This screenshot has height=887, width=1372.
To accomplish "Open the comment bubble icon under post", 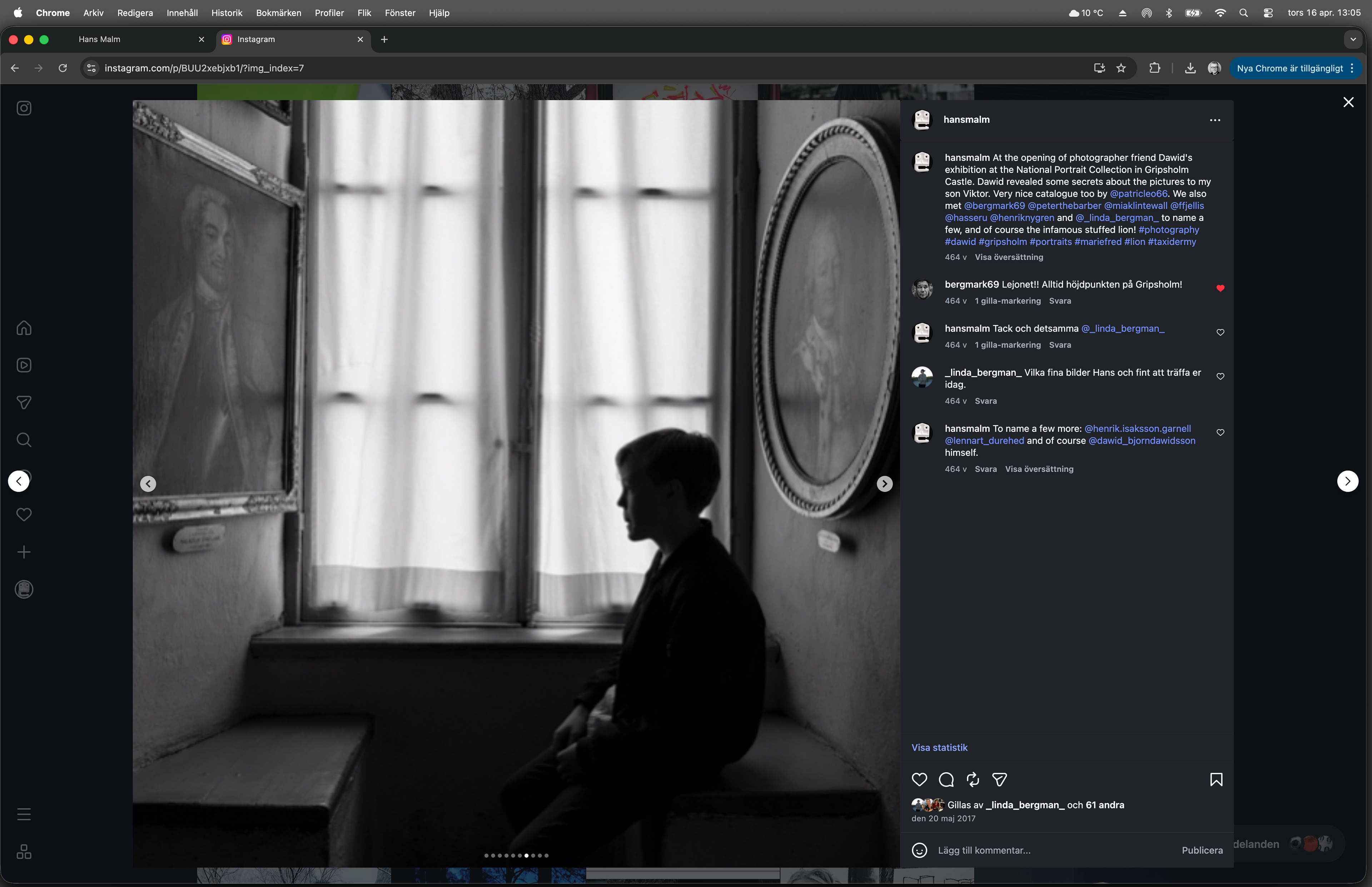I will [946, 780].
